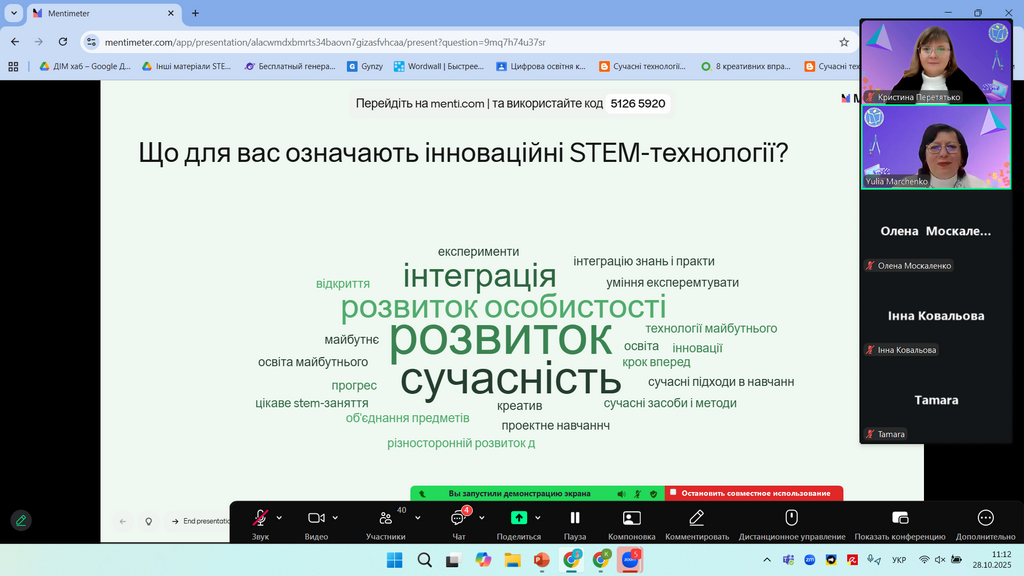Viewport: 1024px width, 576px height.
Task: Click Показать конференцию icon
Action: point(900,518)
